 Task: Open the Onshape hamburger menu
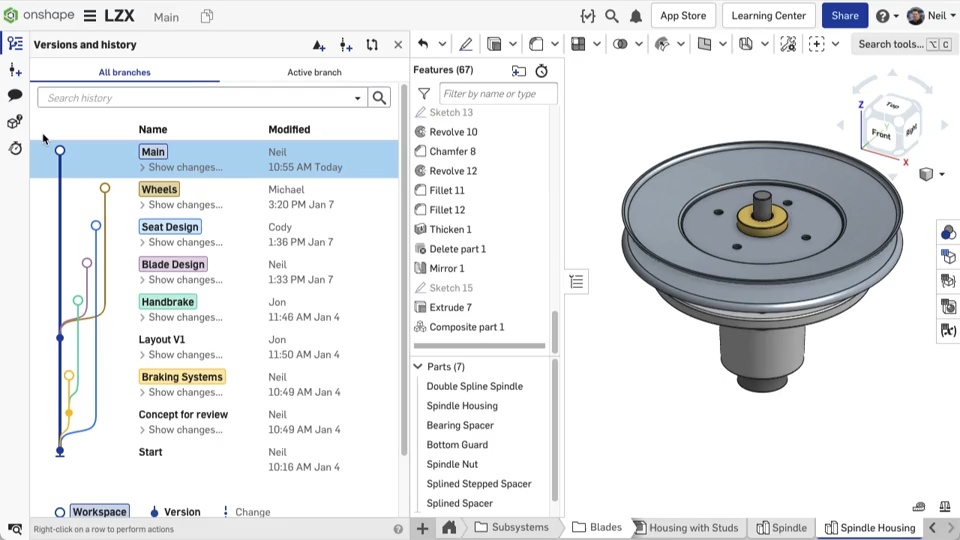coord(90,16)
